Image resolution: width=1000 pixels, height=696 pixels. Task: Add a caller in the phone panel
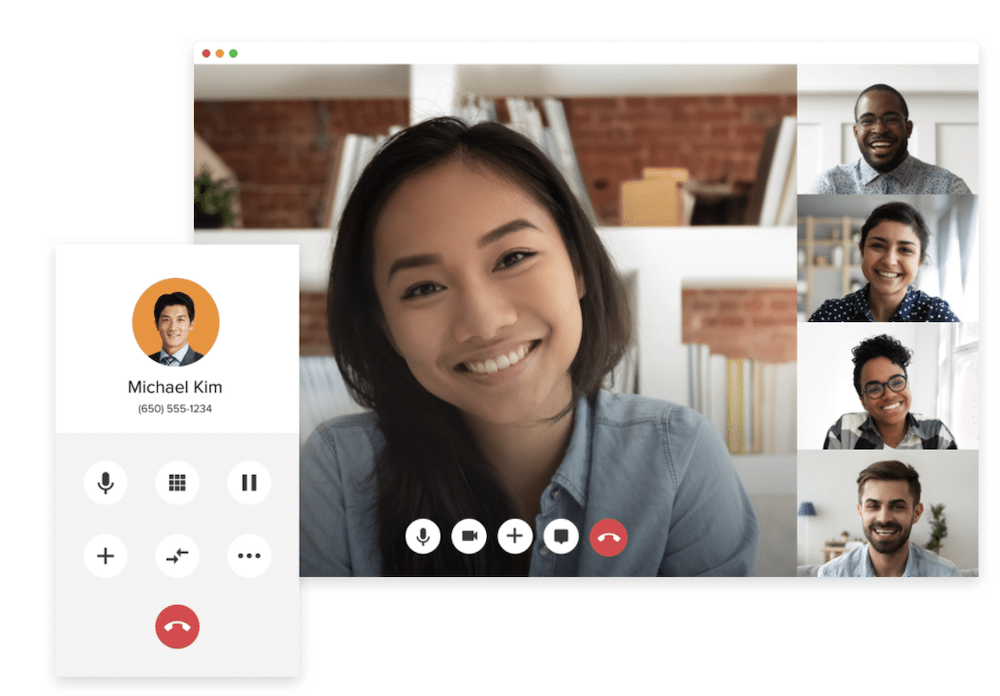pos(105,556)
